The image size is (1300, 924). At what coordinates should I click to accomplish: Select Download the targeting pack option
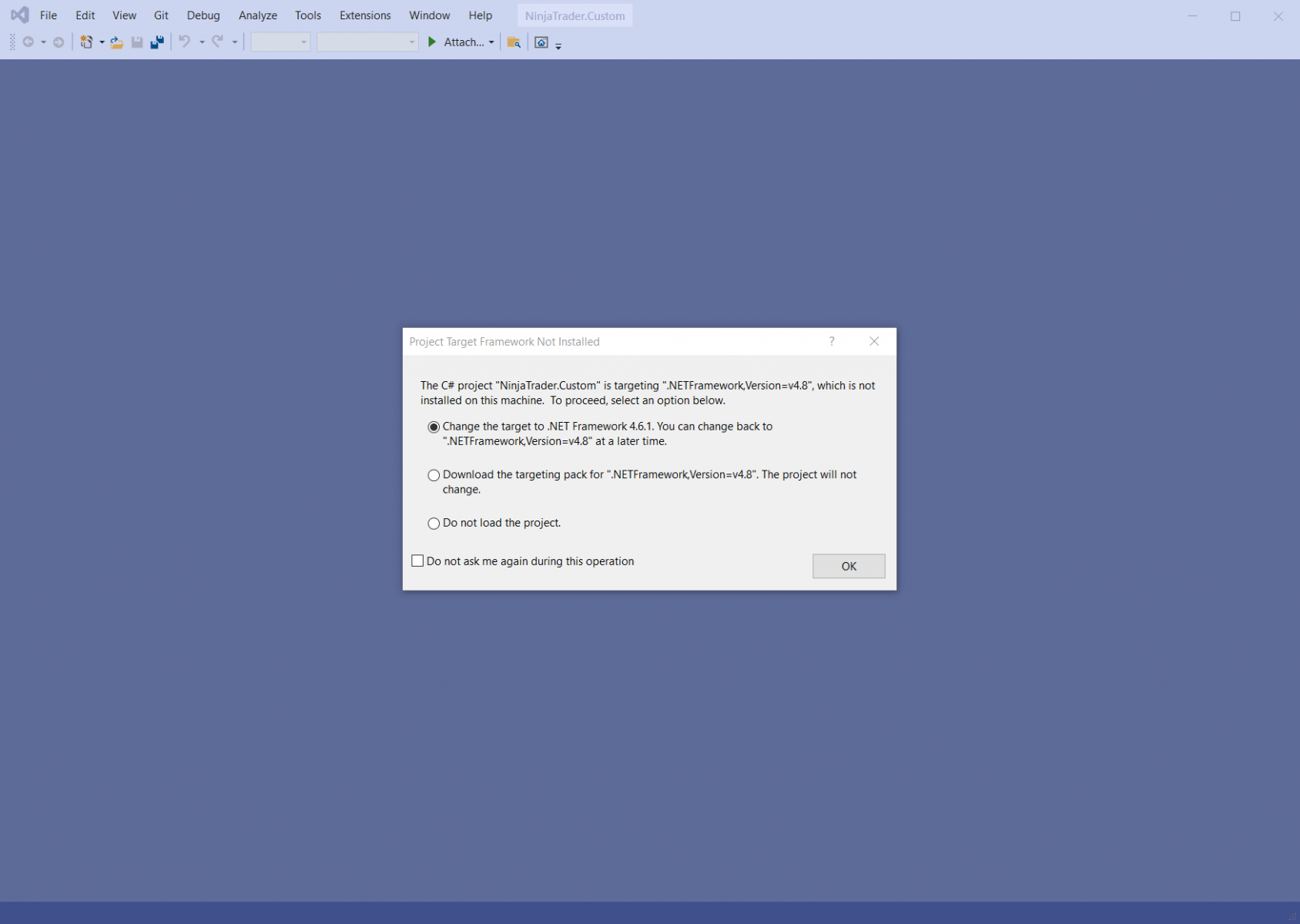[x=434, y=475]
